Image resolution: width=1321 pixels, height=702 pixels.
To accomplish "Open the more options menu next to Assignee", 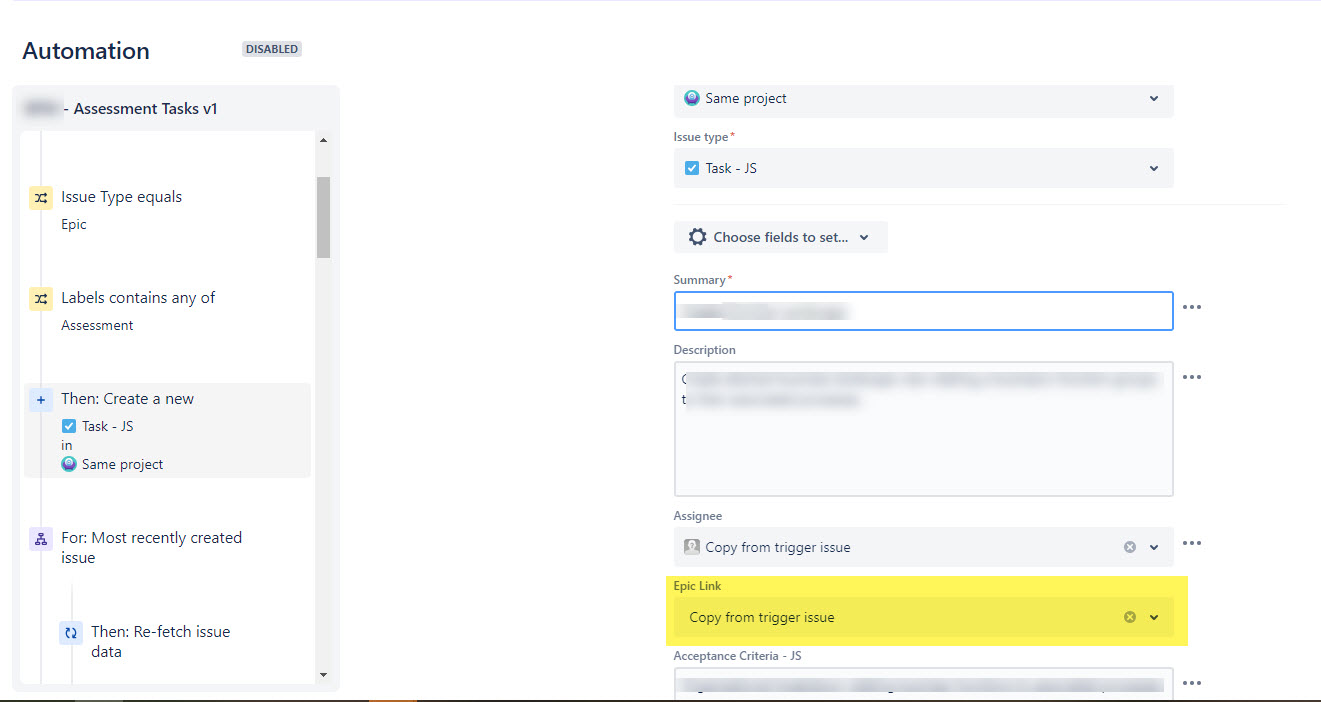I will point(1192,543).
